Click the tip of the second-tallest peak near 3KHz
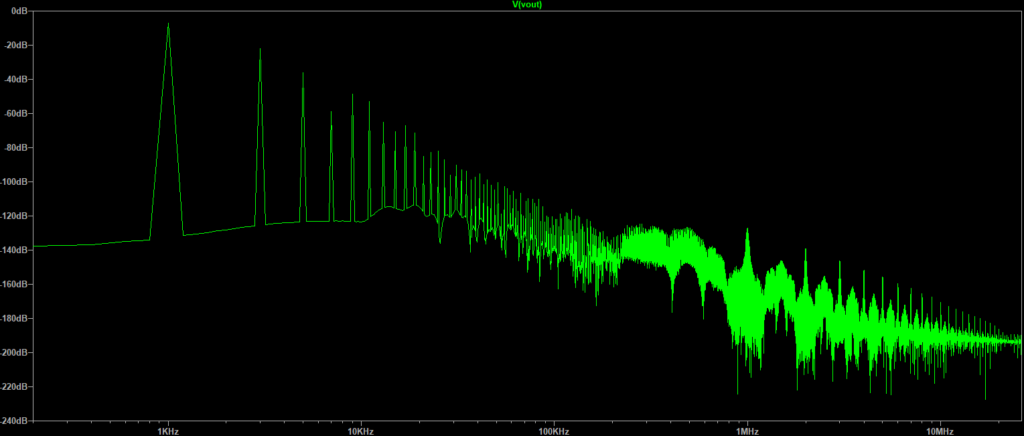1024x436 pixels. tap(260, 48)
